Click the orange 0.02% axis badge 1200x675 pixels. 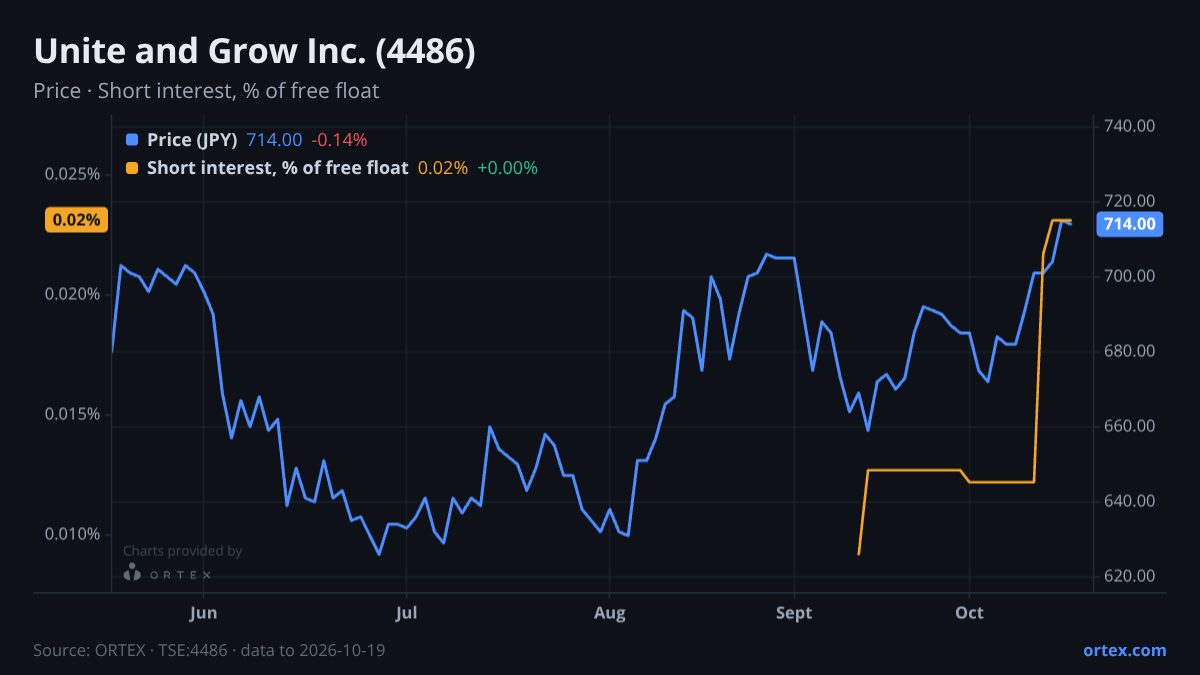click(76, 220)
